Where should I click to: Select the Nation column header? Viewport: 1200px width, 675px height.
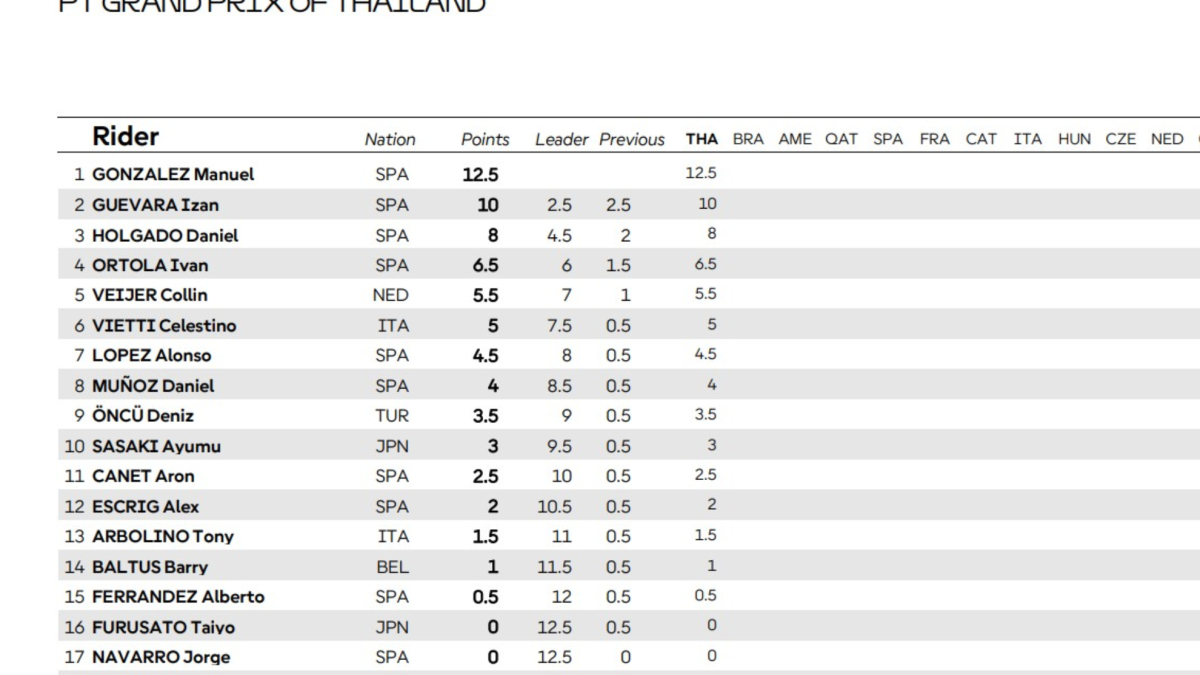[390, 140]
